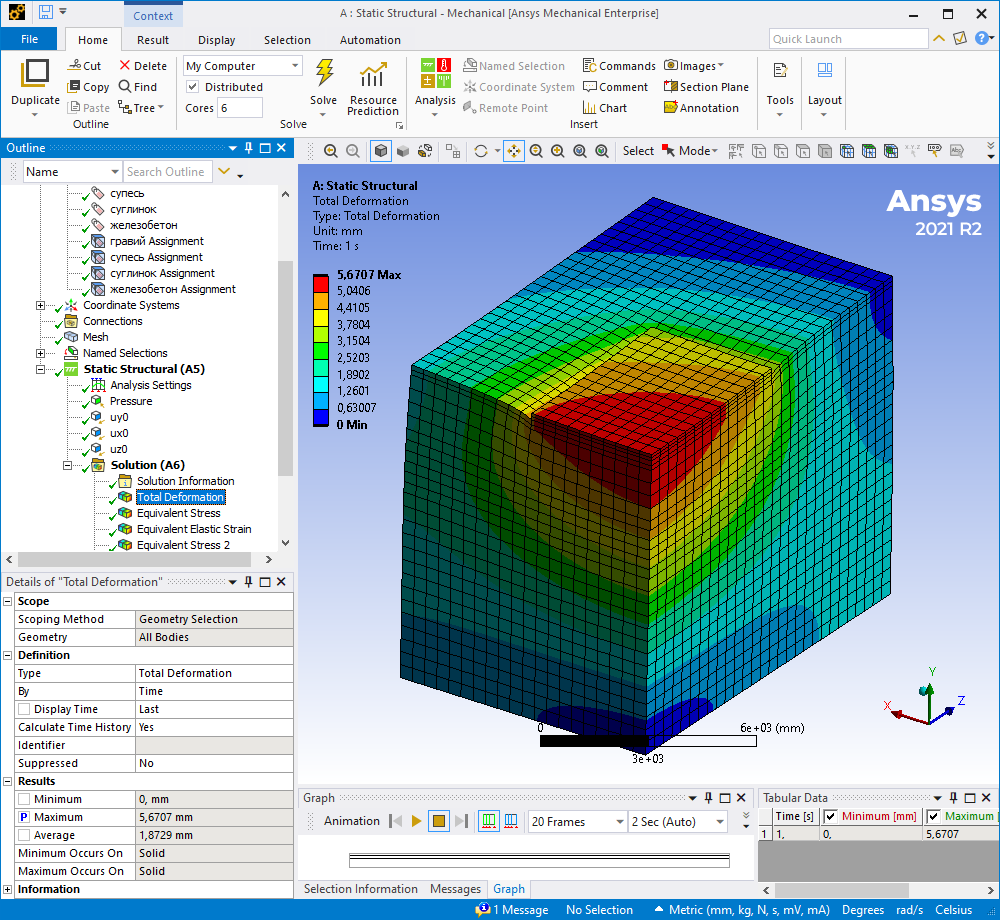Open the 2 Sec (Auto) dropdown
Viewport: 1000px width, 920px height.
tap(677, 822)
